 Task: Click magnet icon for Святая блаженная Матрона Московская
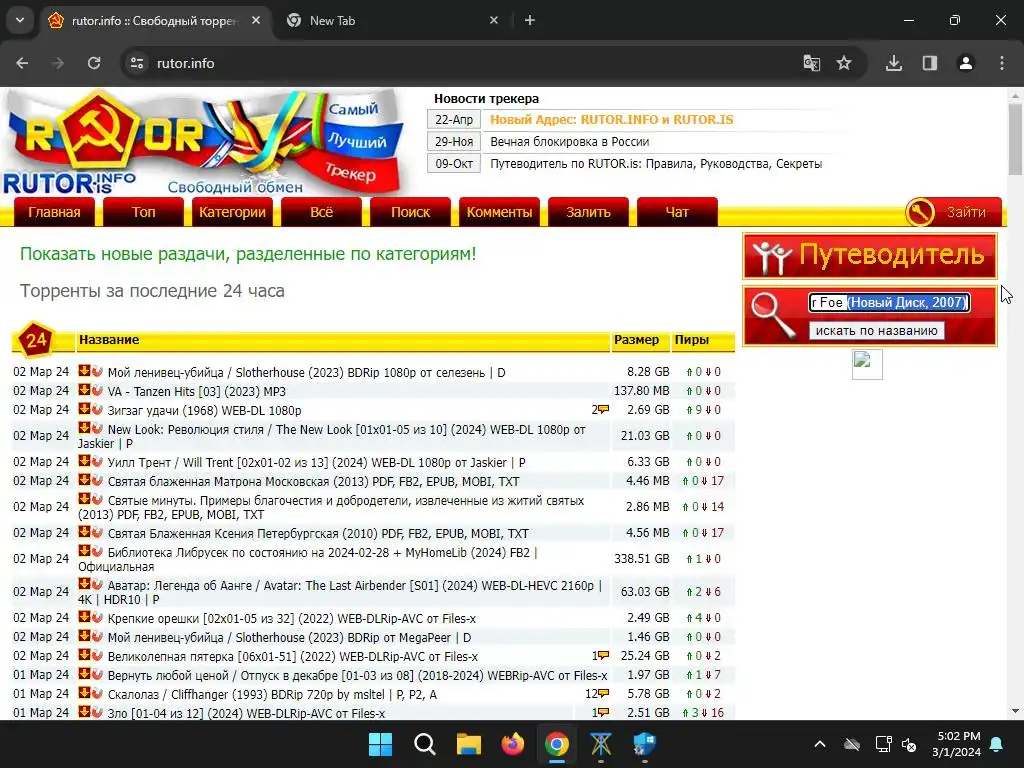pyautogui.click(x=97, y=480)
